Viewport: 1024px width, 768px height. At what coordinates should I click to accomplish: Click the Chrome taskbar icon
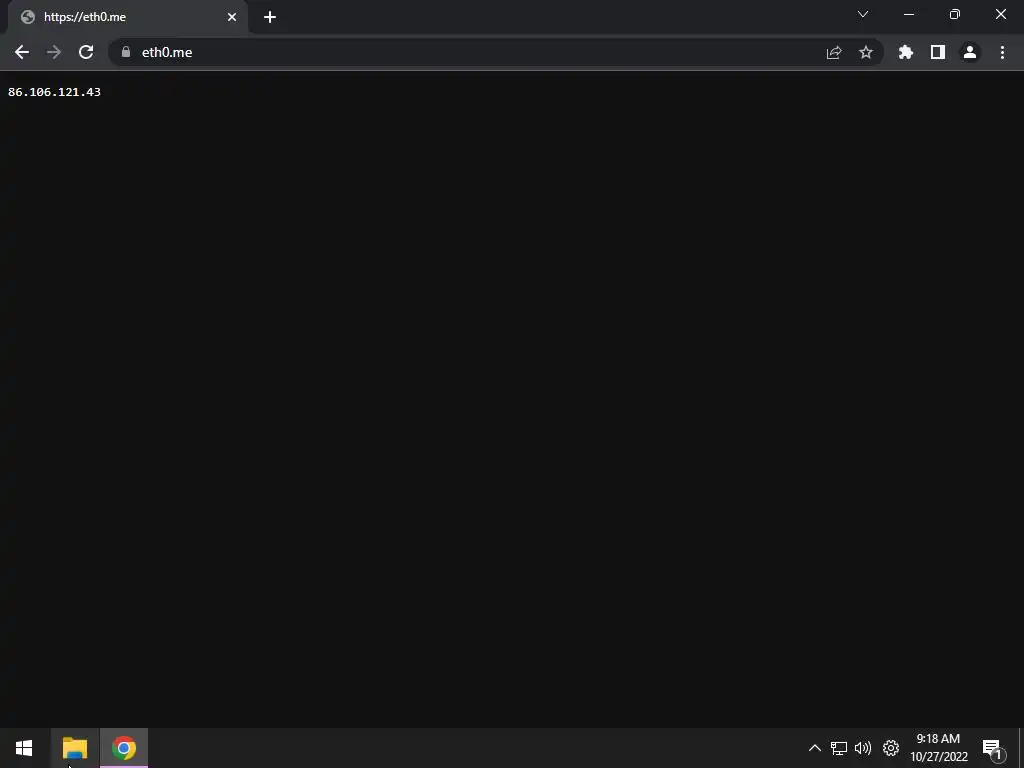(123, 748)
